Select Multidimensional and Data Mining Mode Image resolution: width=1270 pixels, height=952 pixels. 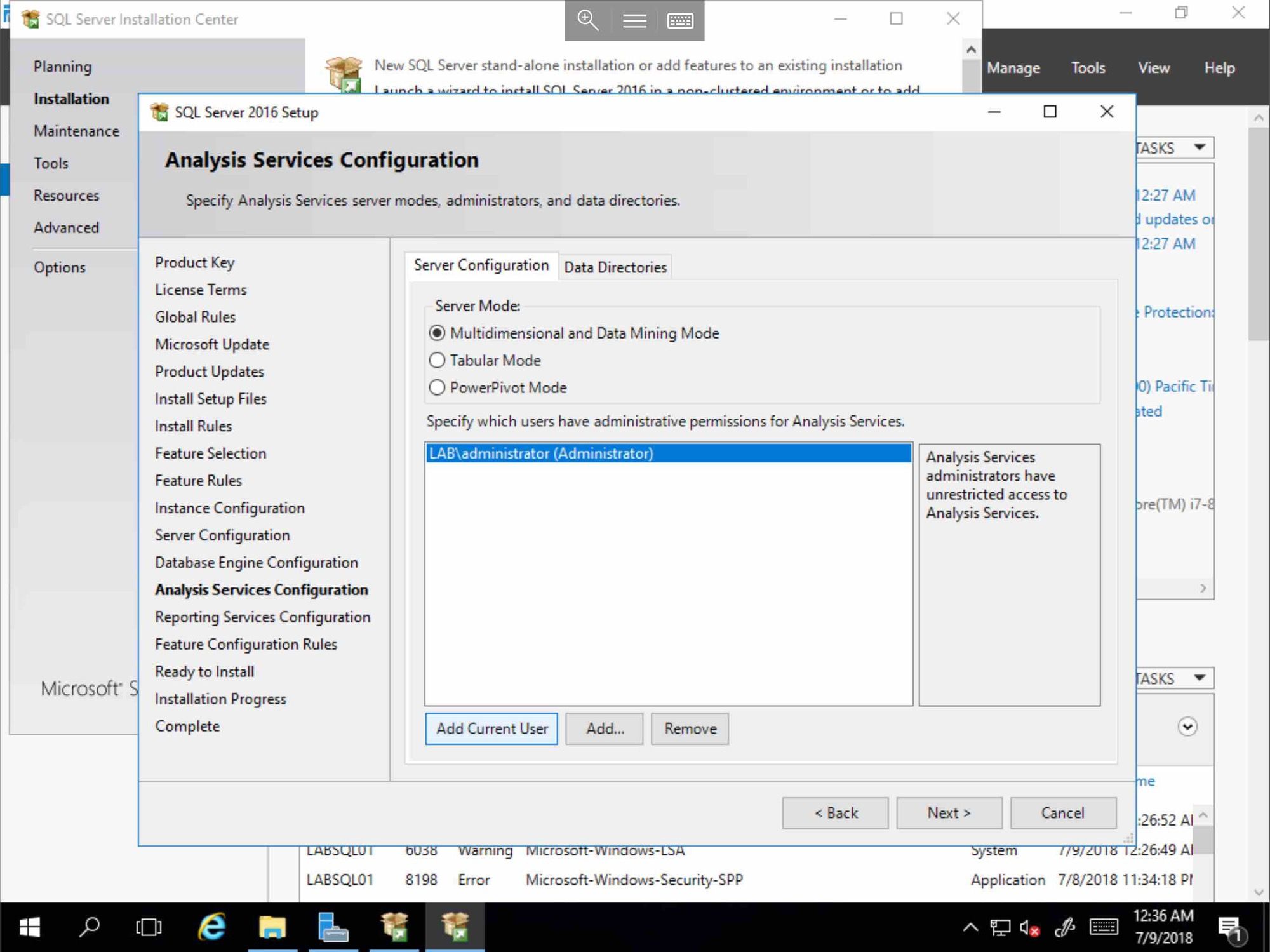pos(436,332)
